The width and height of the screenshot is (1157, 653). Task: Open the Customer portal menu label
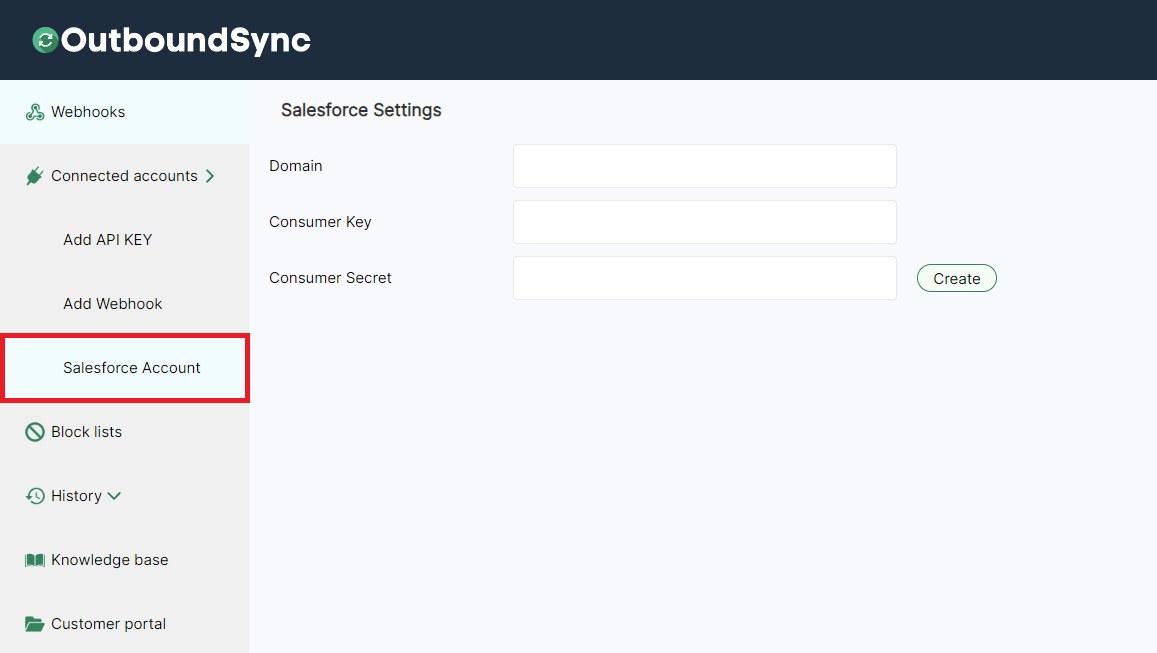pyautogui.click(x=108, y=624)
